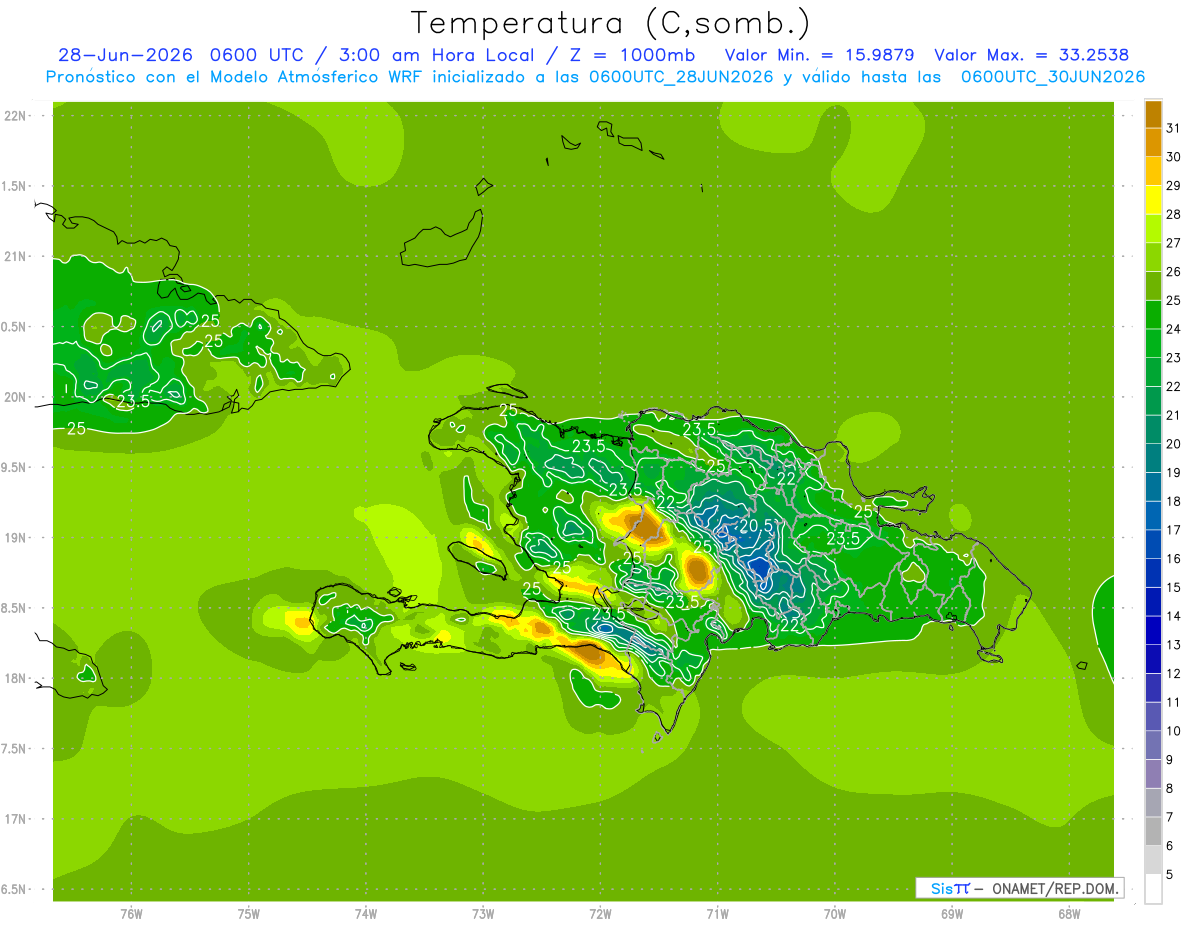The width and height of the screenshot is (1200, 927).
Task: Click the "22N" latitude axis label
Action: click(15, 116)
